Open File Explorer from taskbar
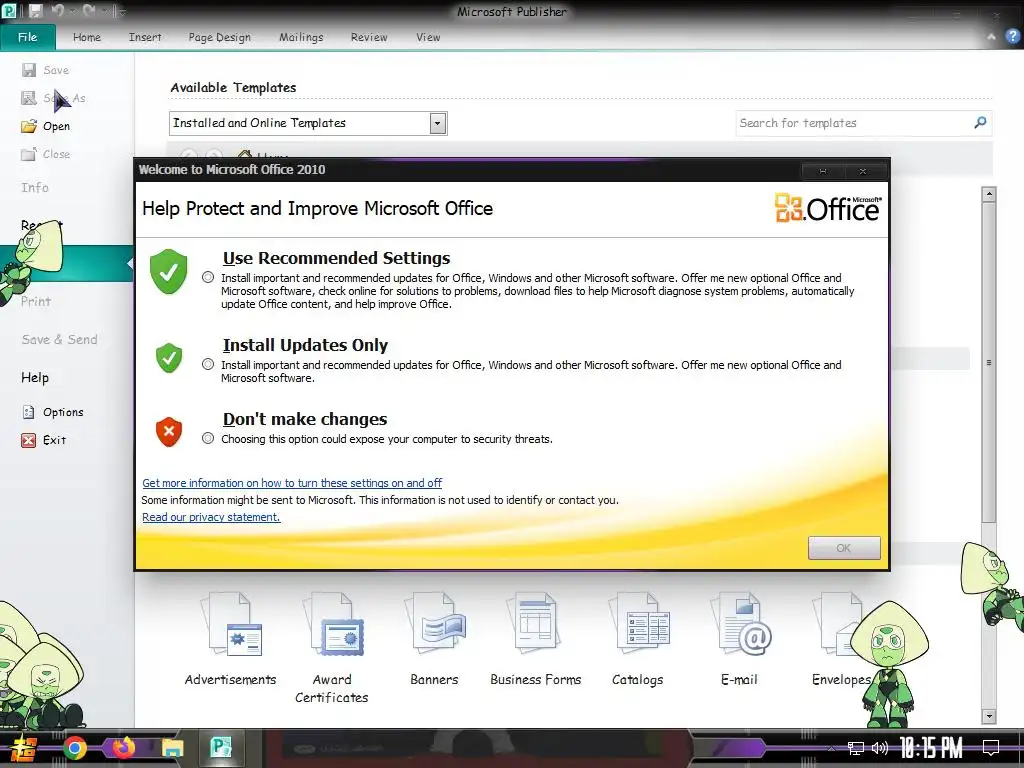Screen dimensions: 1024x768 172,748
